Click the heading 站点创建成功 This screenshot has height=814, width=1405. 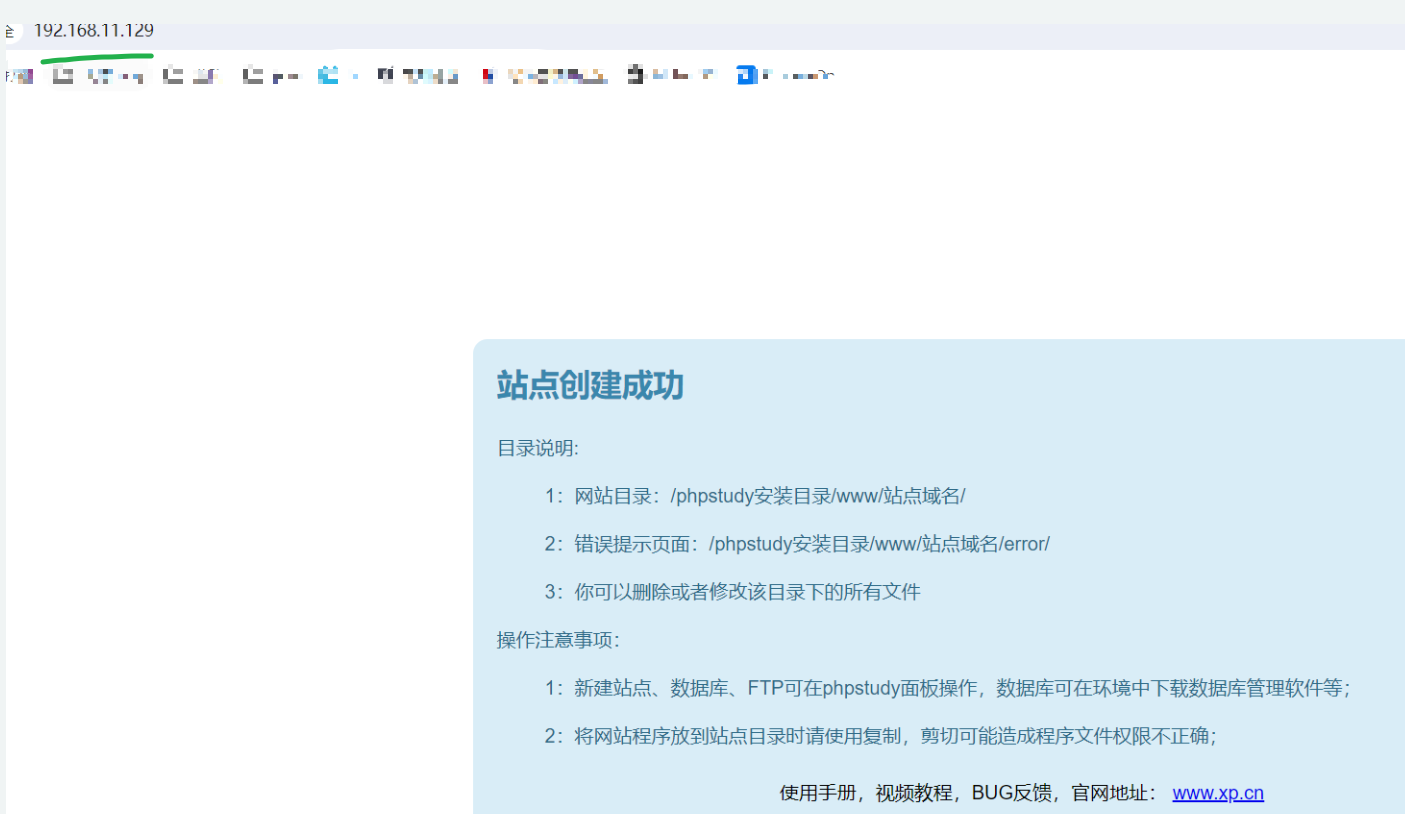click(590, 385)
